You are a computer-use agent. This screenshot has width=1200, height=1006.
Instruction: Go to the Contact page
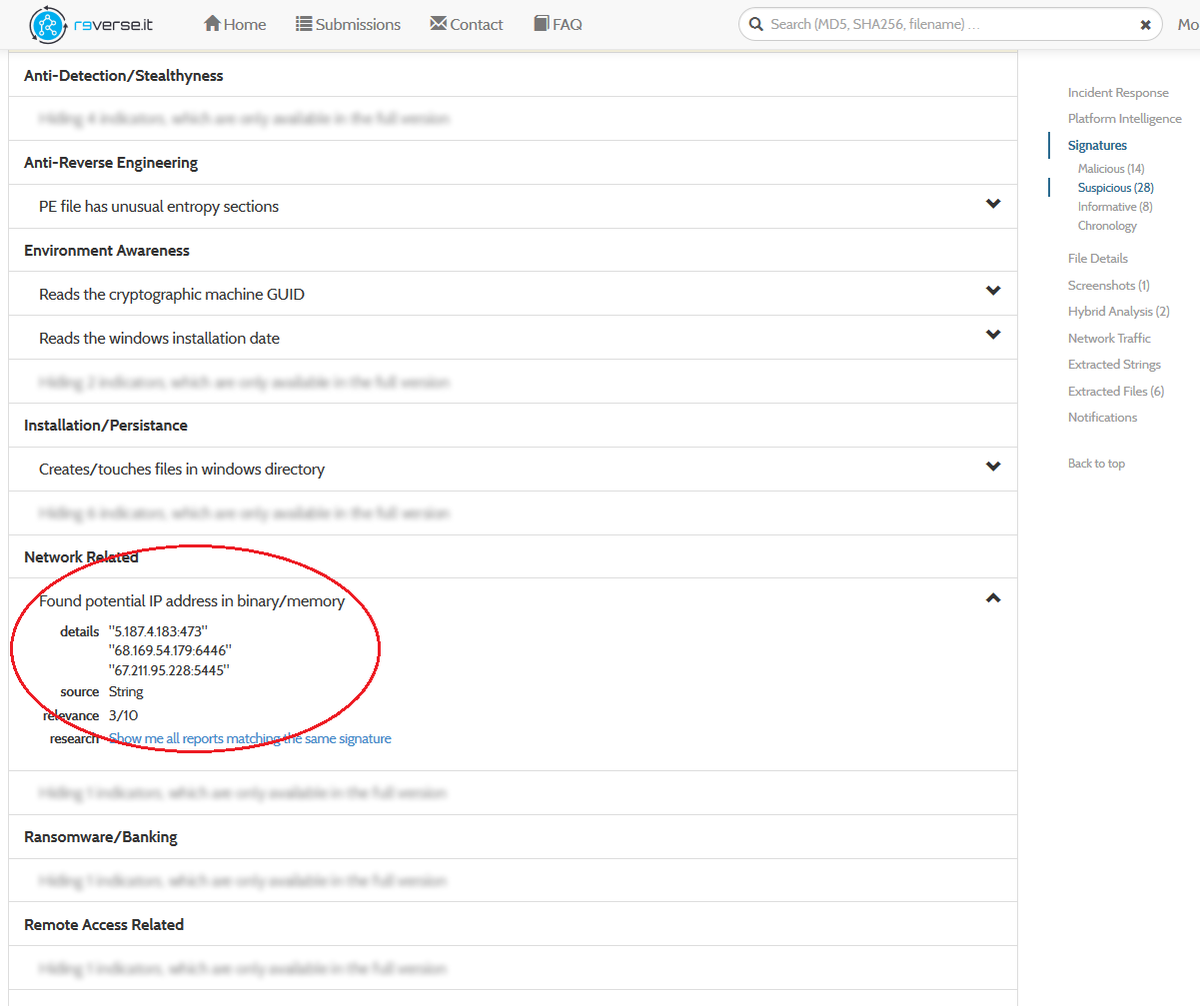467,24
